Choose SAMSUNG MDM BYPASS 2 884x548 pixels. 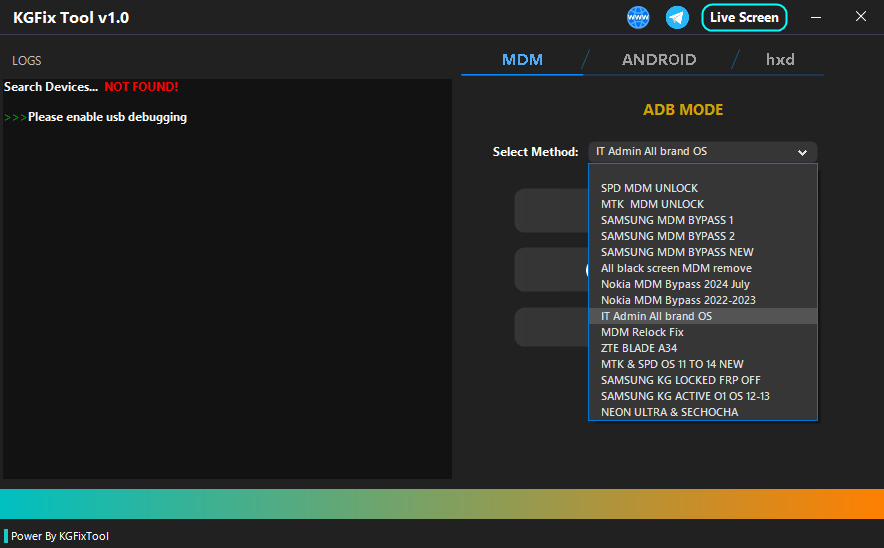(x=667, y=236)
